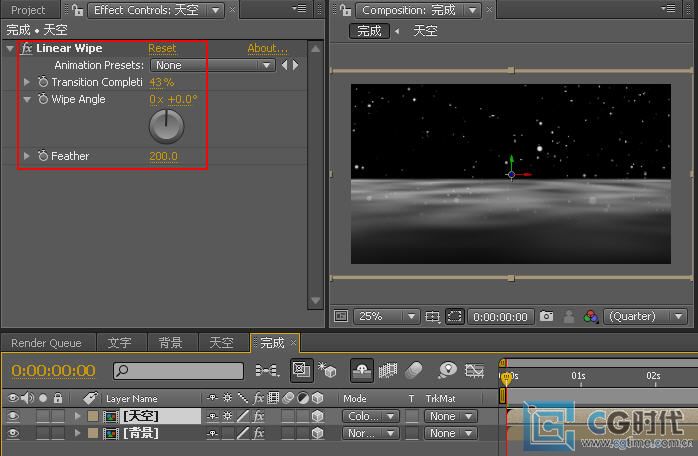Select next animation preset arrow
Screen dimensions: 698x456
[295, 65]
